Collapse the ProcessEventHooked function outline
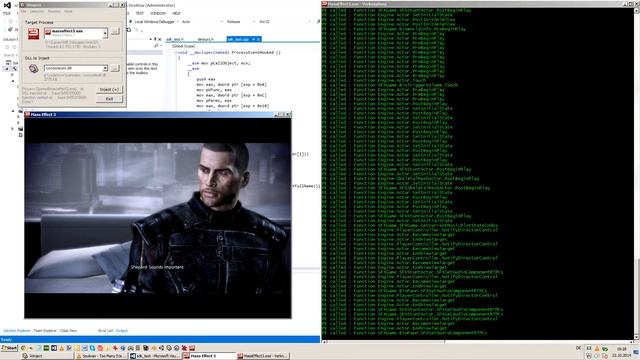 tap(176, 53)
